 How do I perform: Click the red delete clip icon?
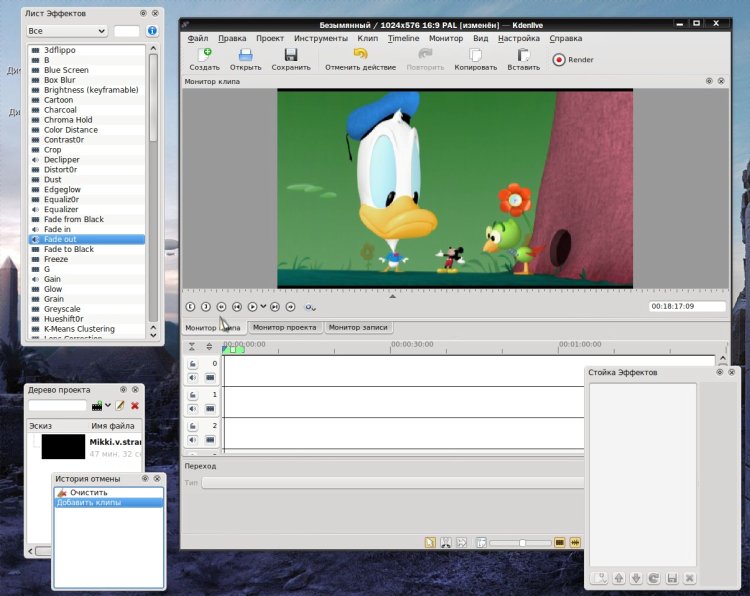[135, 406]
